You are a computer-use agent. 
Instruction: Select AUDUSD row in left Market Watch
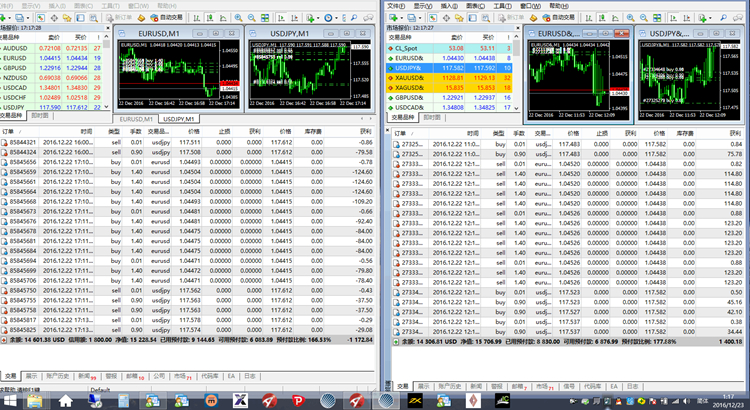coord(52,48)
